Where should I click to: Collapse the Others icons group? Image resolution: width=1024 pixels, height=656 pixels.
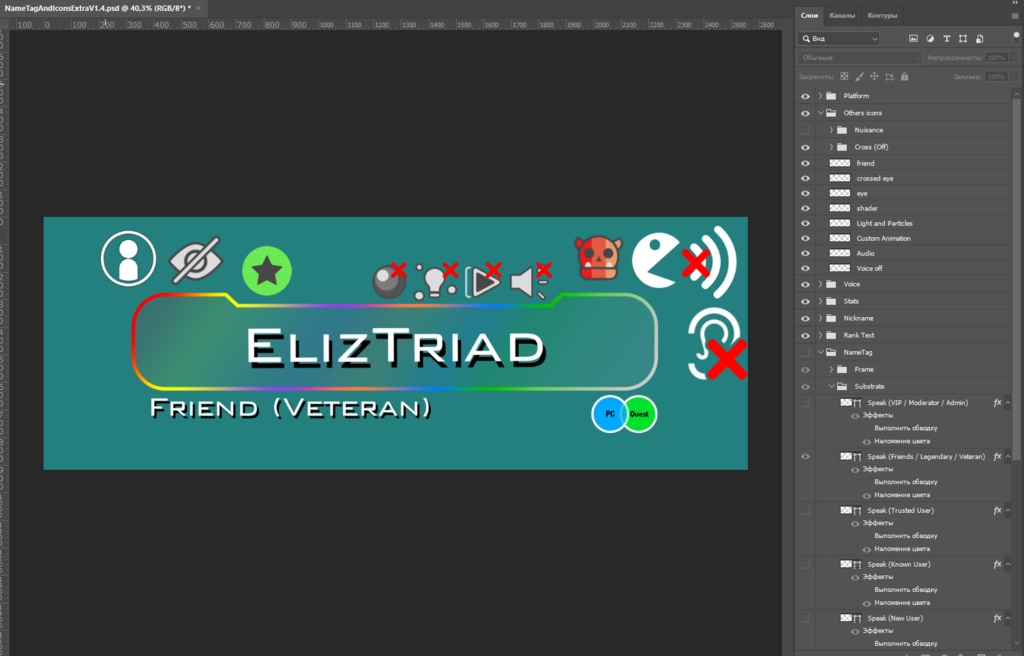coord(822,113)
